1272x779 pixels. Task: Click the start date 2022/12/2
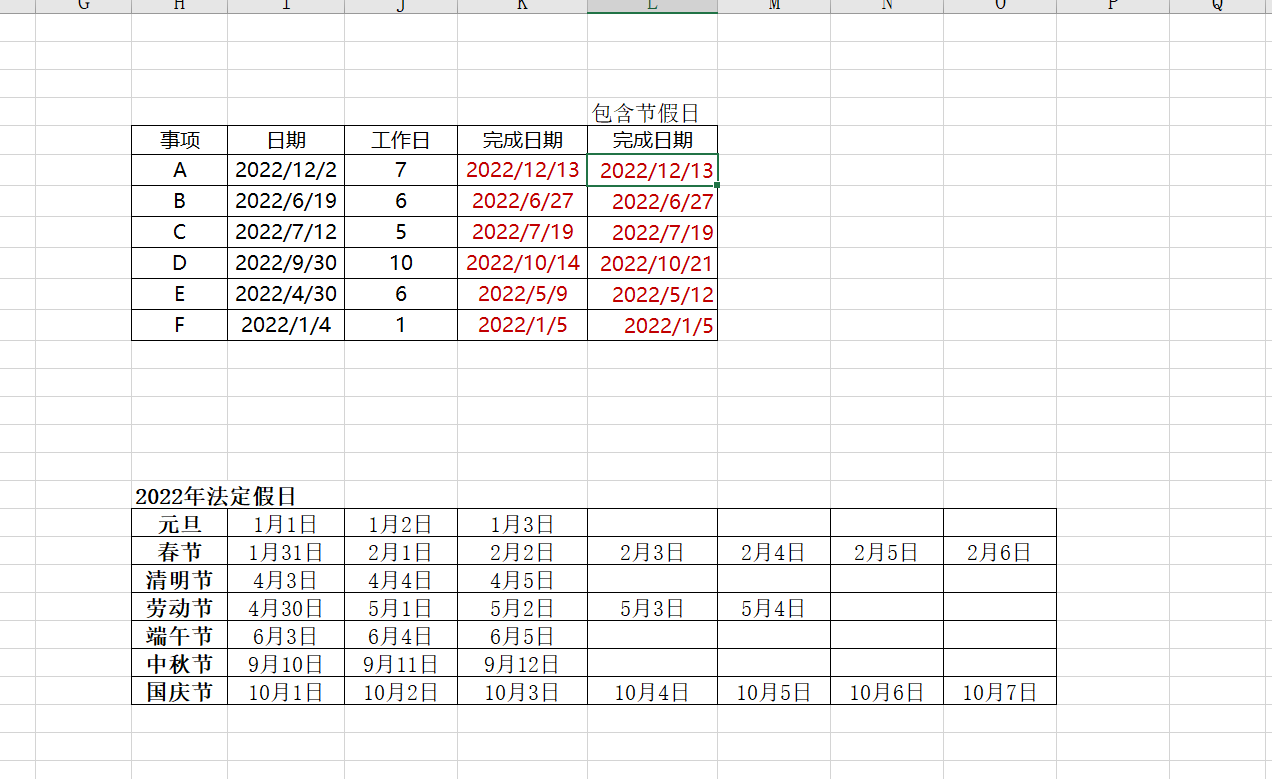[286, 170]
